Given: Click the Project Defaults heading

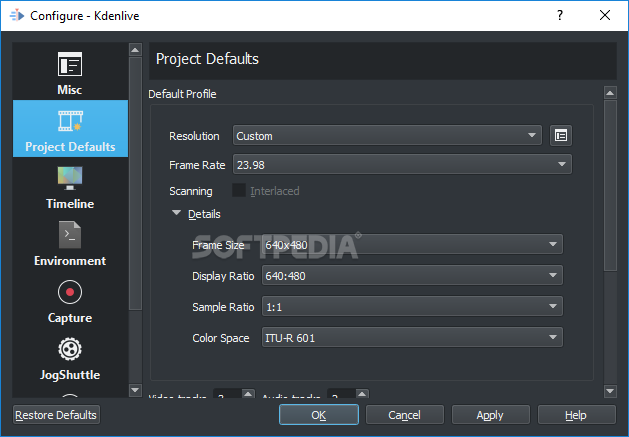Looking at the screenshot, I should pyautogui.click(x=207, y=59).
